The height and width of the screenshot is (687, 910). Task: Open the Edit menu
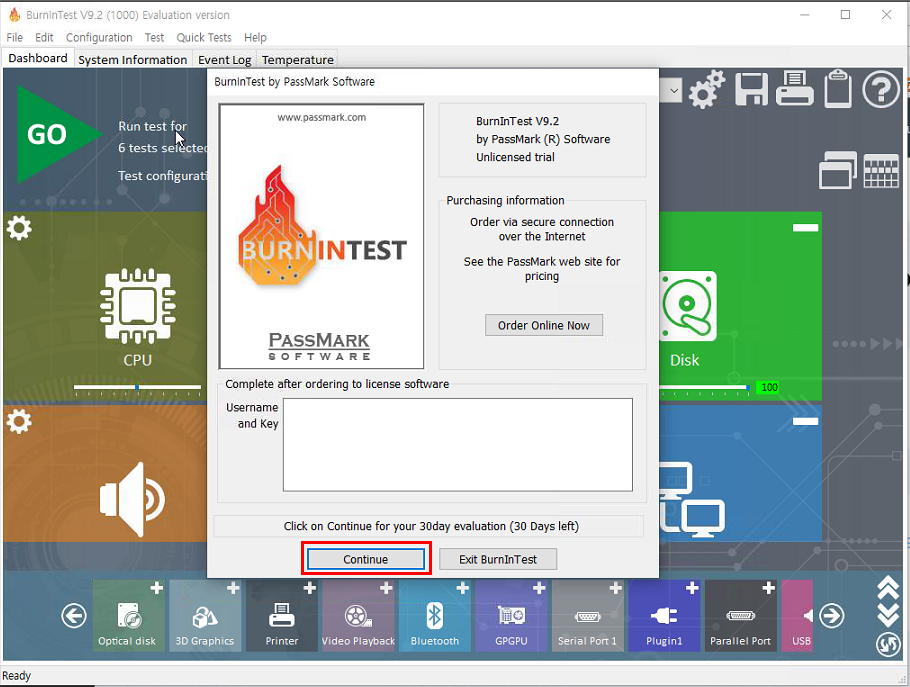(x=44, y=38)
